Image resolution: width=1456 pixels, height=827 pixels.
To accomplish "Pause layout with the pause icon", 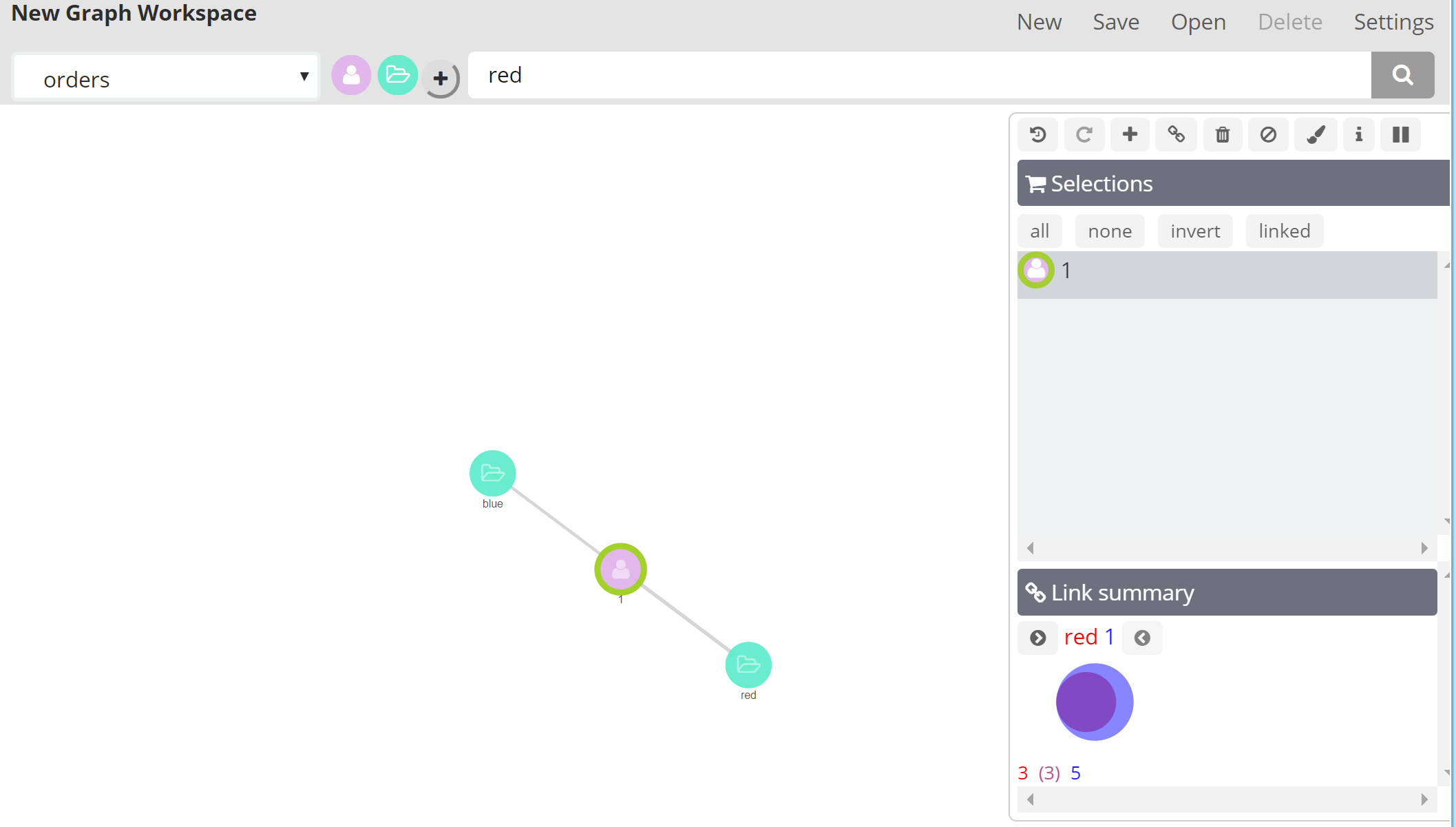I will coord(1401,134).
